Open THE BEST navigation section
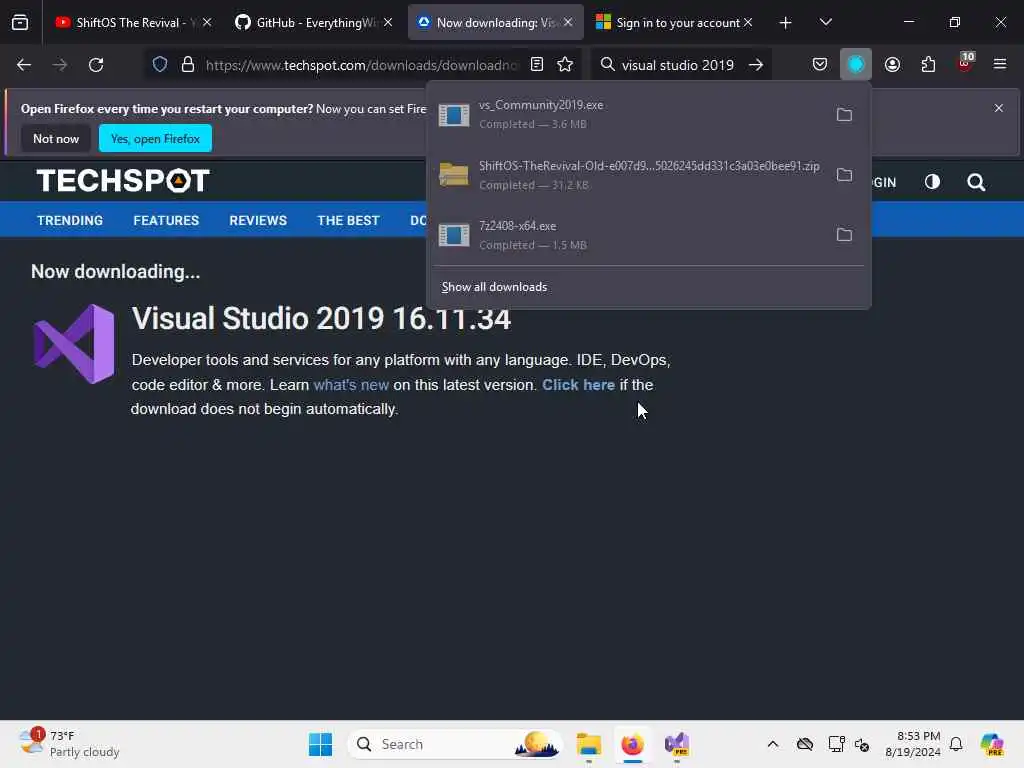Screen dimensions: 1024x768 coord(348,221)
